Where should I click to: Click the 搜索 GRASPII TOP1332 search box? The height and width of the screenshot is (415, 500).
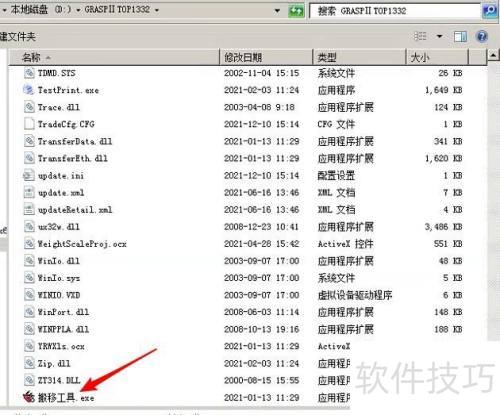coord(395,11)
